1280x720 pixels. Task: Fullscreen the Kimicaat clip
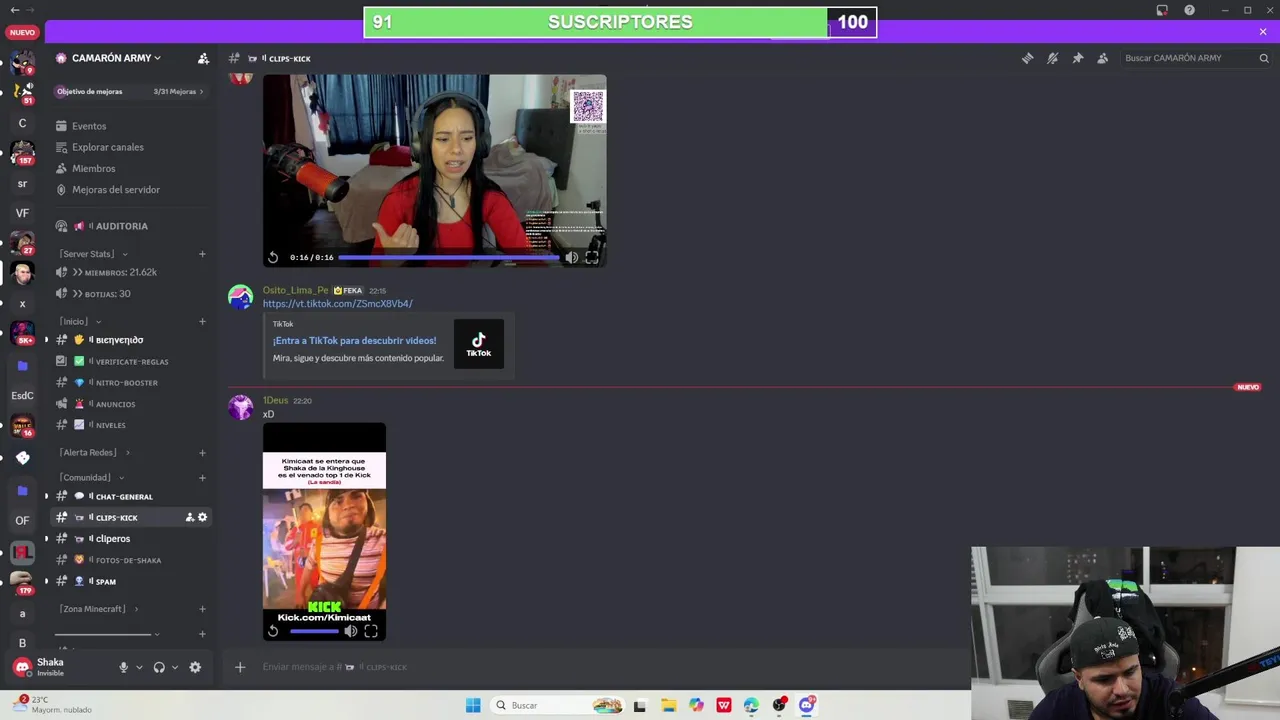click(x=371, y=631)
